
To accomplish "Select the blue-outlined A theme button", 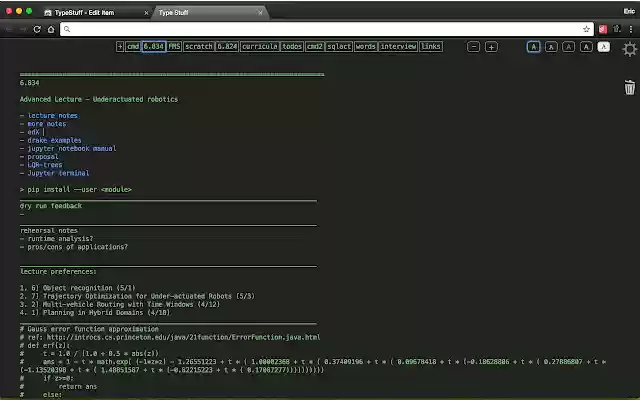I will coord(533,47).
